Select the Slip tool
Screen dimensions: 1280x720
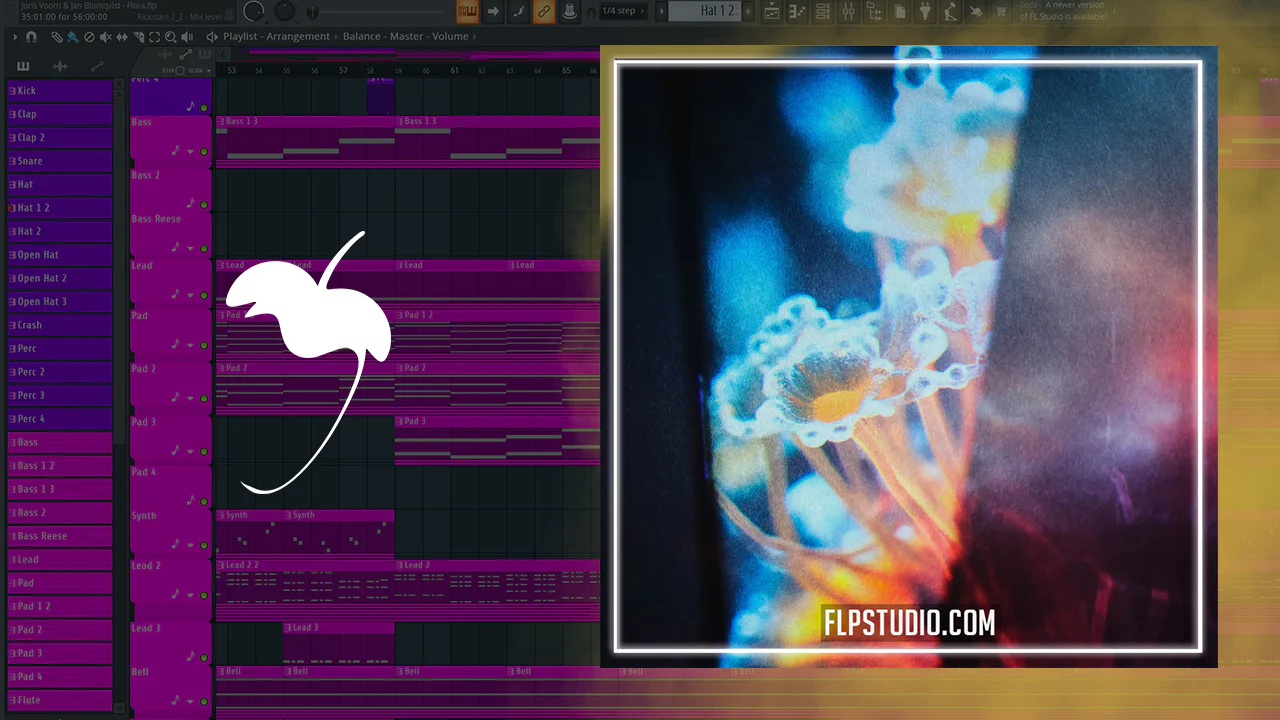point(122,37)
